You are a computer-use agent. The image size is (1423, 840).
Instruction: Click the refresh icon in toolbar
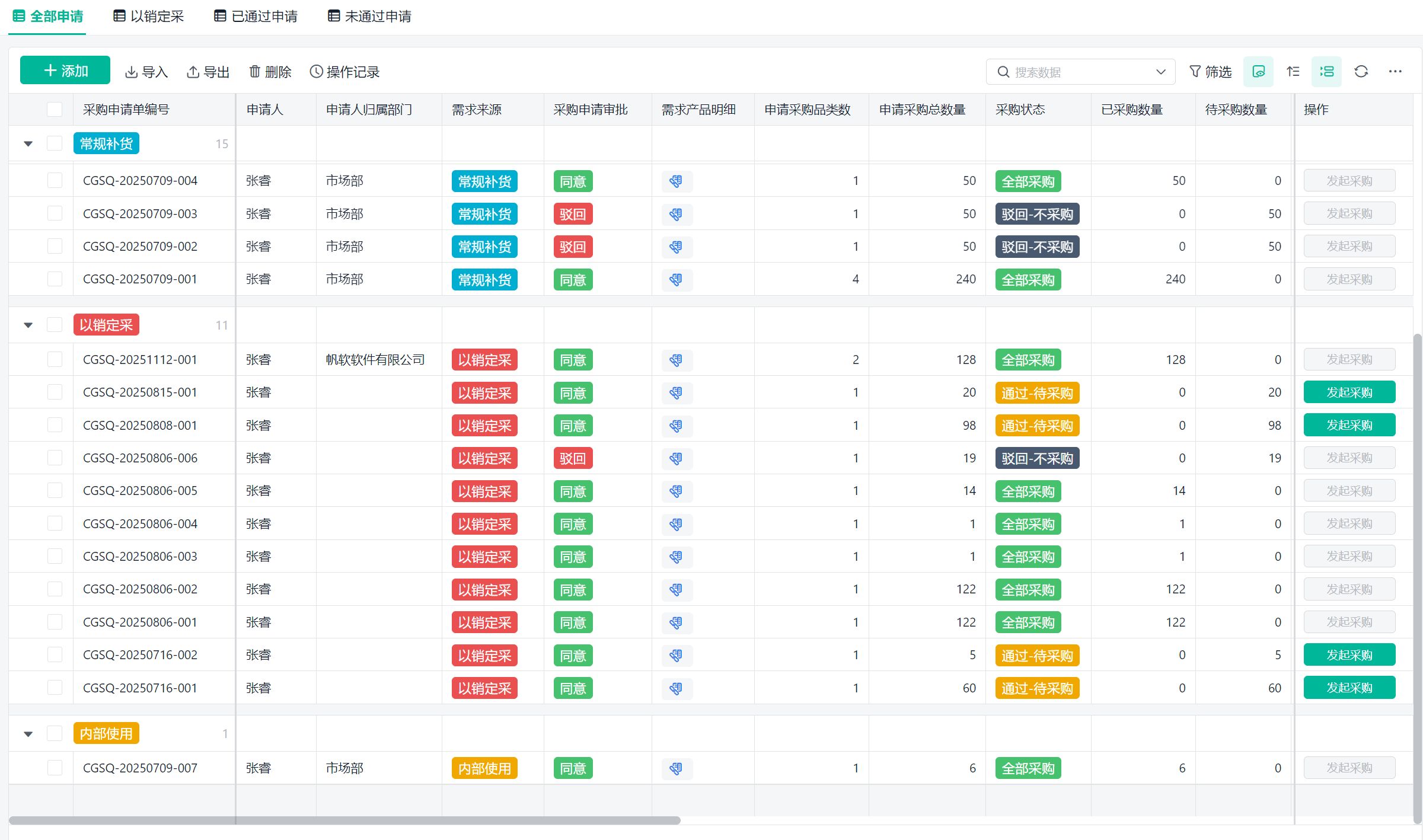pyautogui.click(x=1361, y=72)
